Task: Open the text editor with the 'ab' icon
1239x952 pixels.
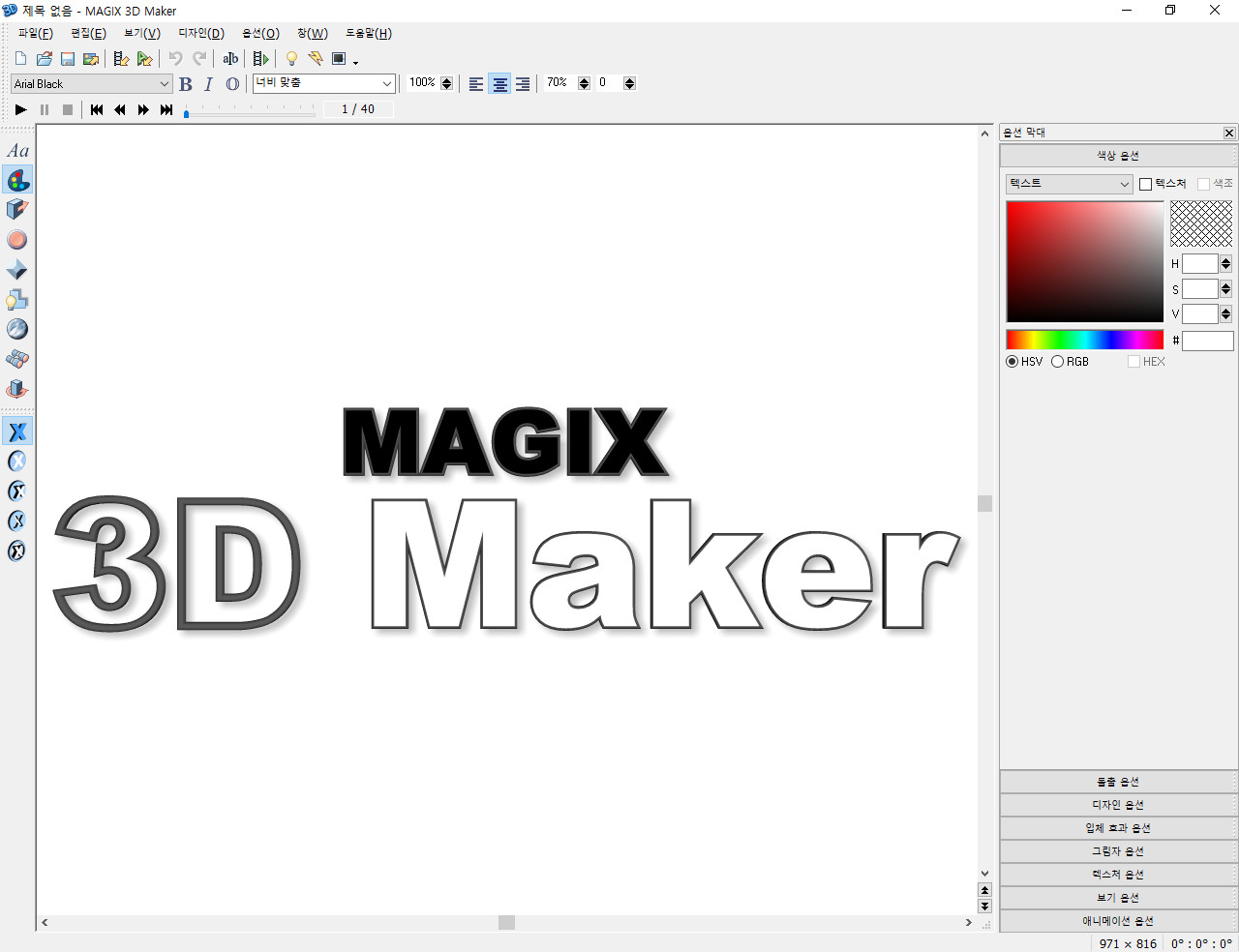Action: point(230,59)
